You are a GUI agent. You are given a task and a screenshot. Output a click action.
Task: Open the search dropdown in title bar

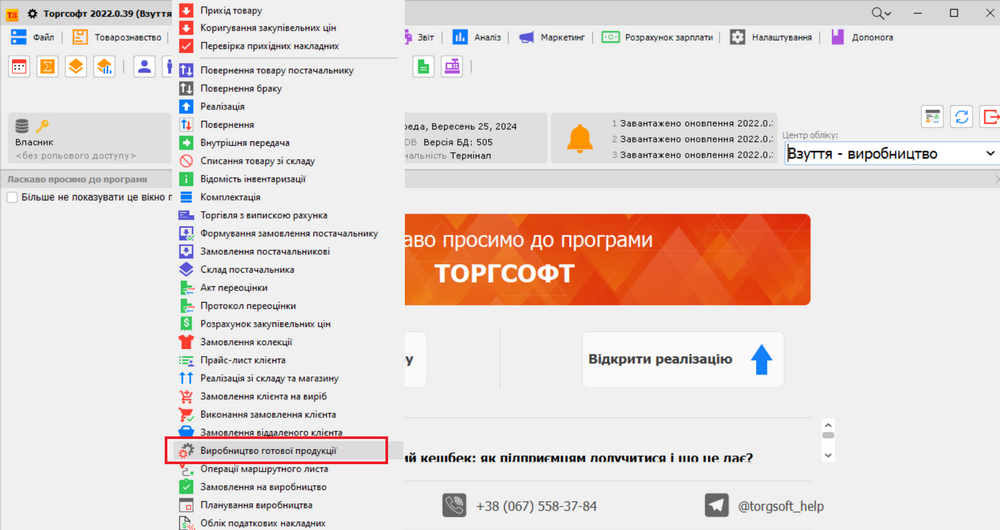[881, 13]
